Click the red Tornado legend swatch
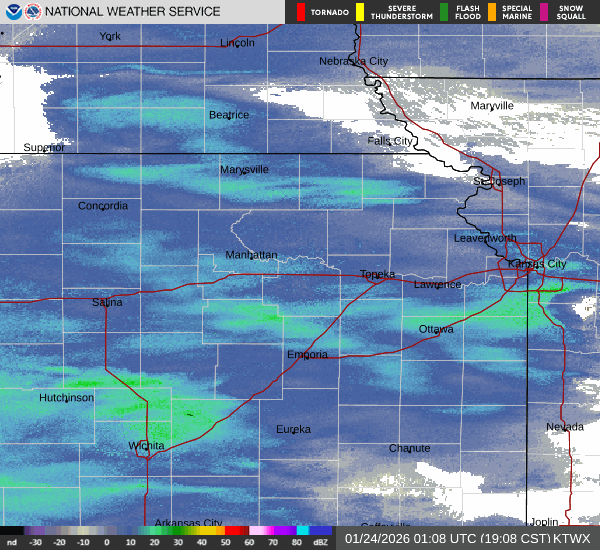 pyautogui.click(x=301, y=12)
